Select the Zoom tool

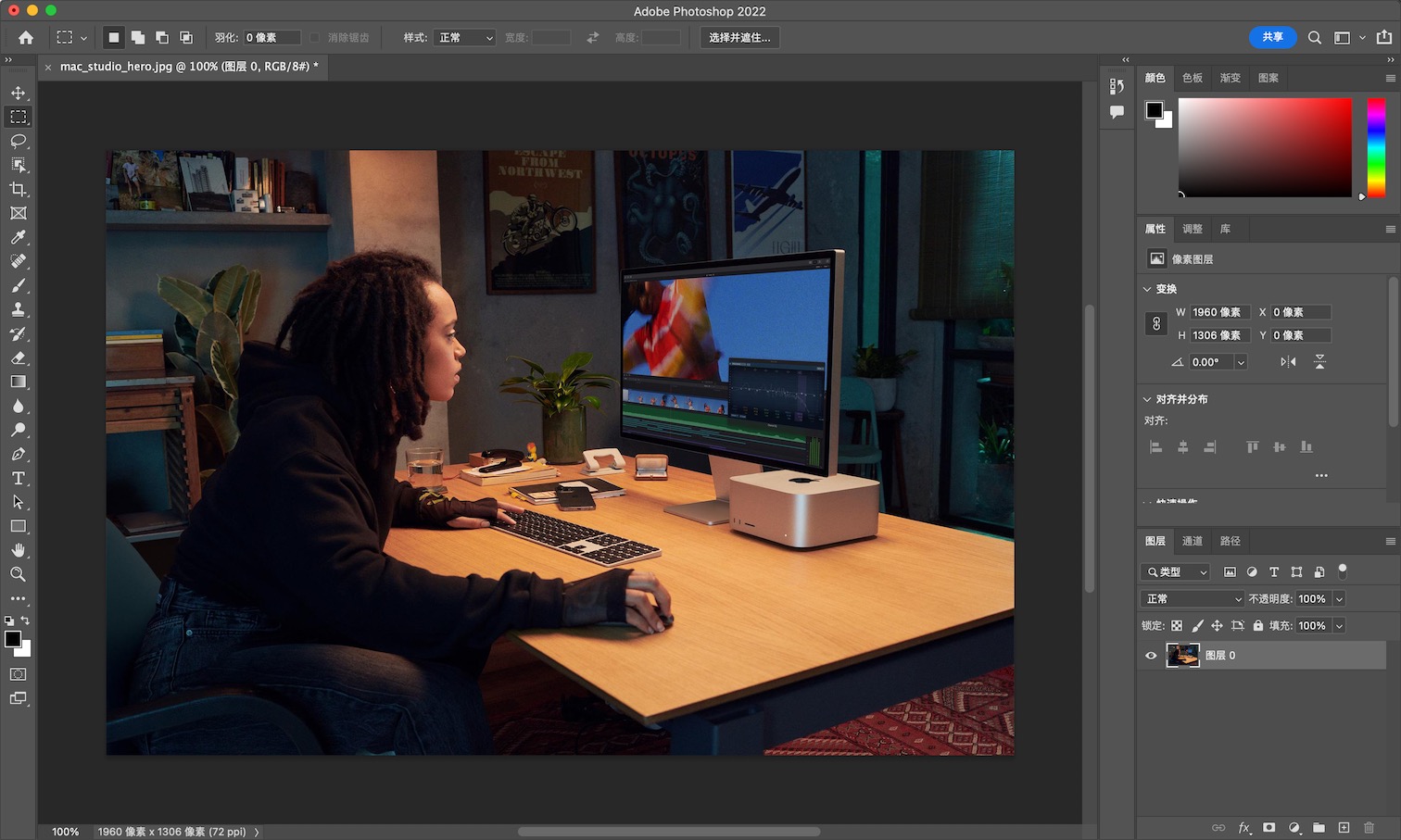click(18, 574)
